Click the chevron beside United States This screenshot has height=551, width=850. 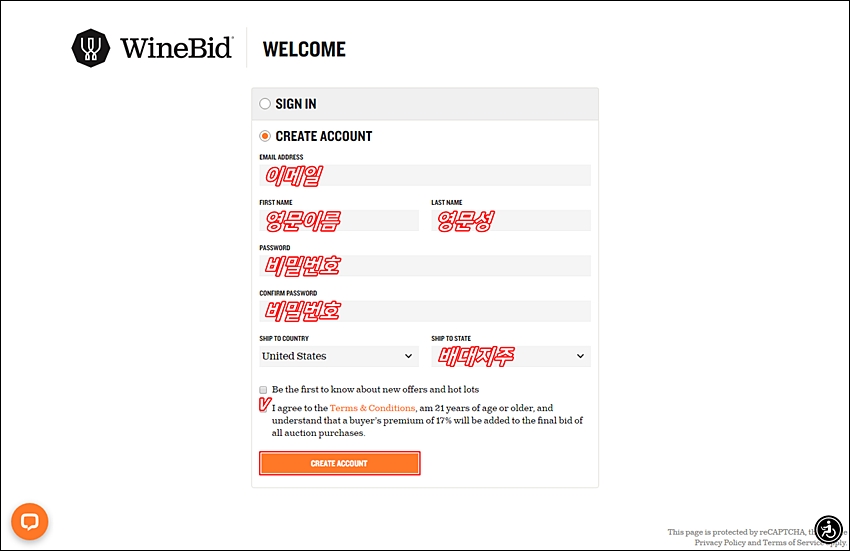(408, 356)
